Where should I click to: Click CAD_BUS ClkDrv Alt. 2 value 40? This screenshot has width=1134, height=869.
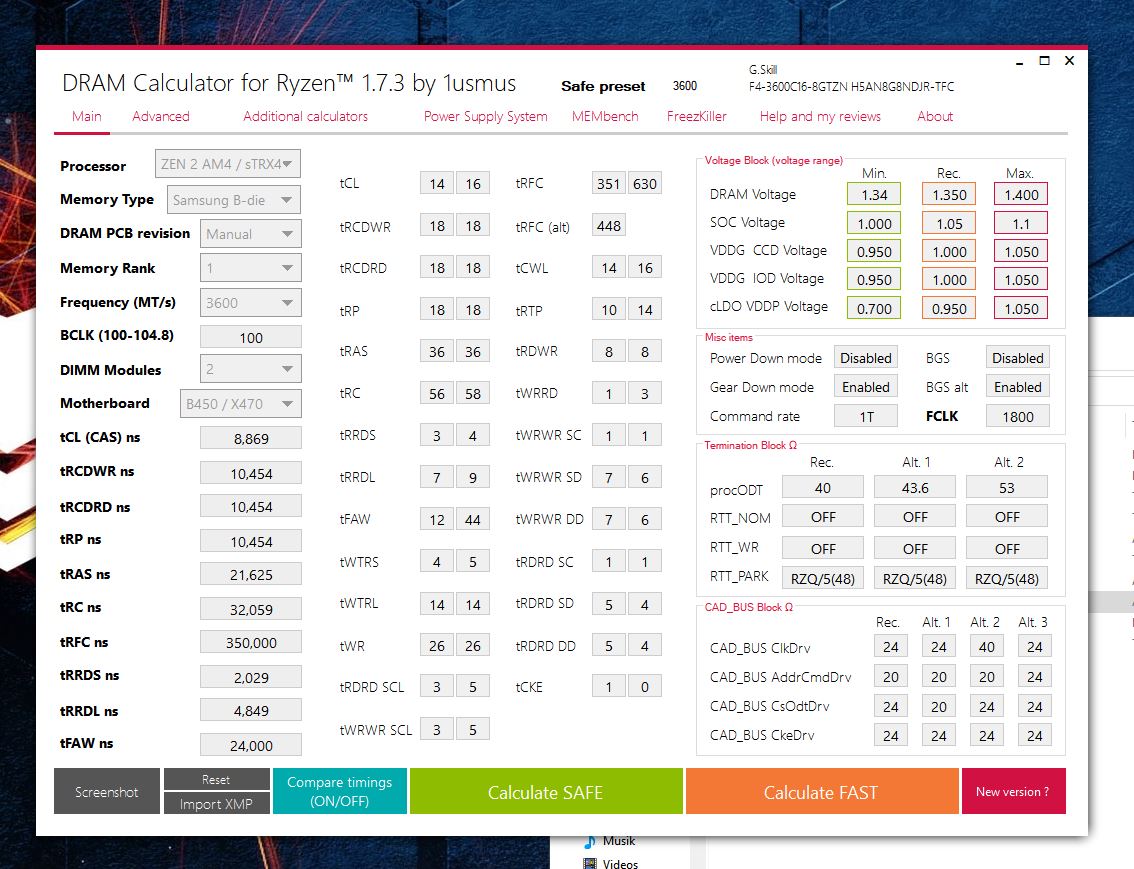tap(986, 647)
